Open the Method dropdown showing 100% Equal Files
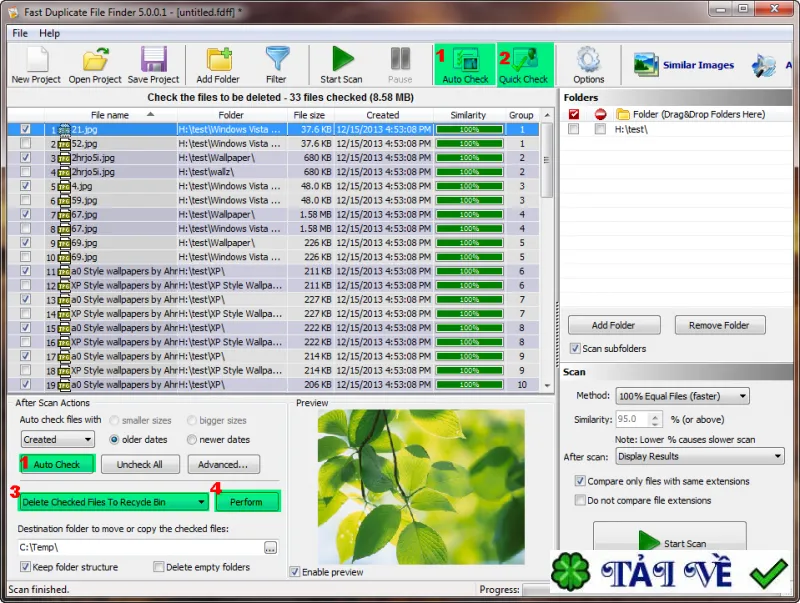800x603 pixels. [x=683, y=396]
